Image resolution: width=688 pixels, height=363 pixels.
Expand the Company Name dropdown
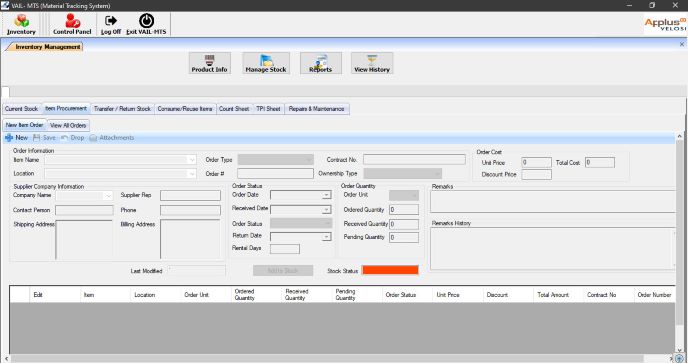click(x=108, y=196)
